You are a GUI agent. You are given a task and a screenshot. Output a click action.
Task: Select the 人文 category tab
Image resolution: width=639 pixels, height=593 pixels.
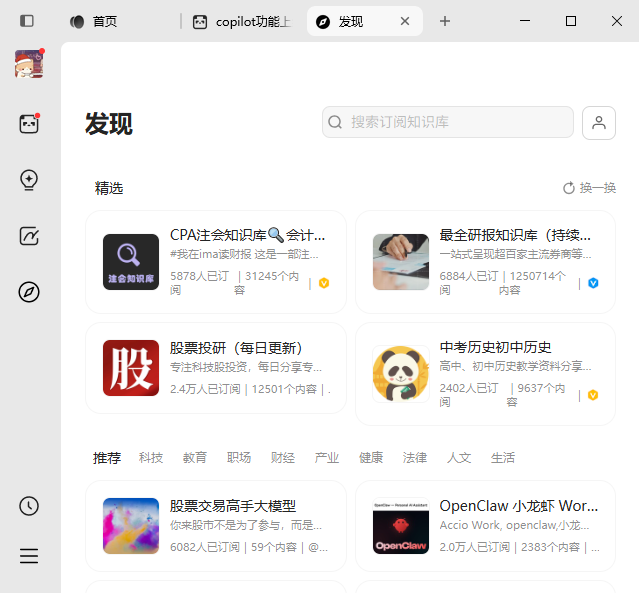459,458
